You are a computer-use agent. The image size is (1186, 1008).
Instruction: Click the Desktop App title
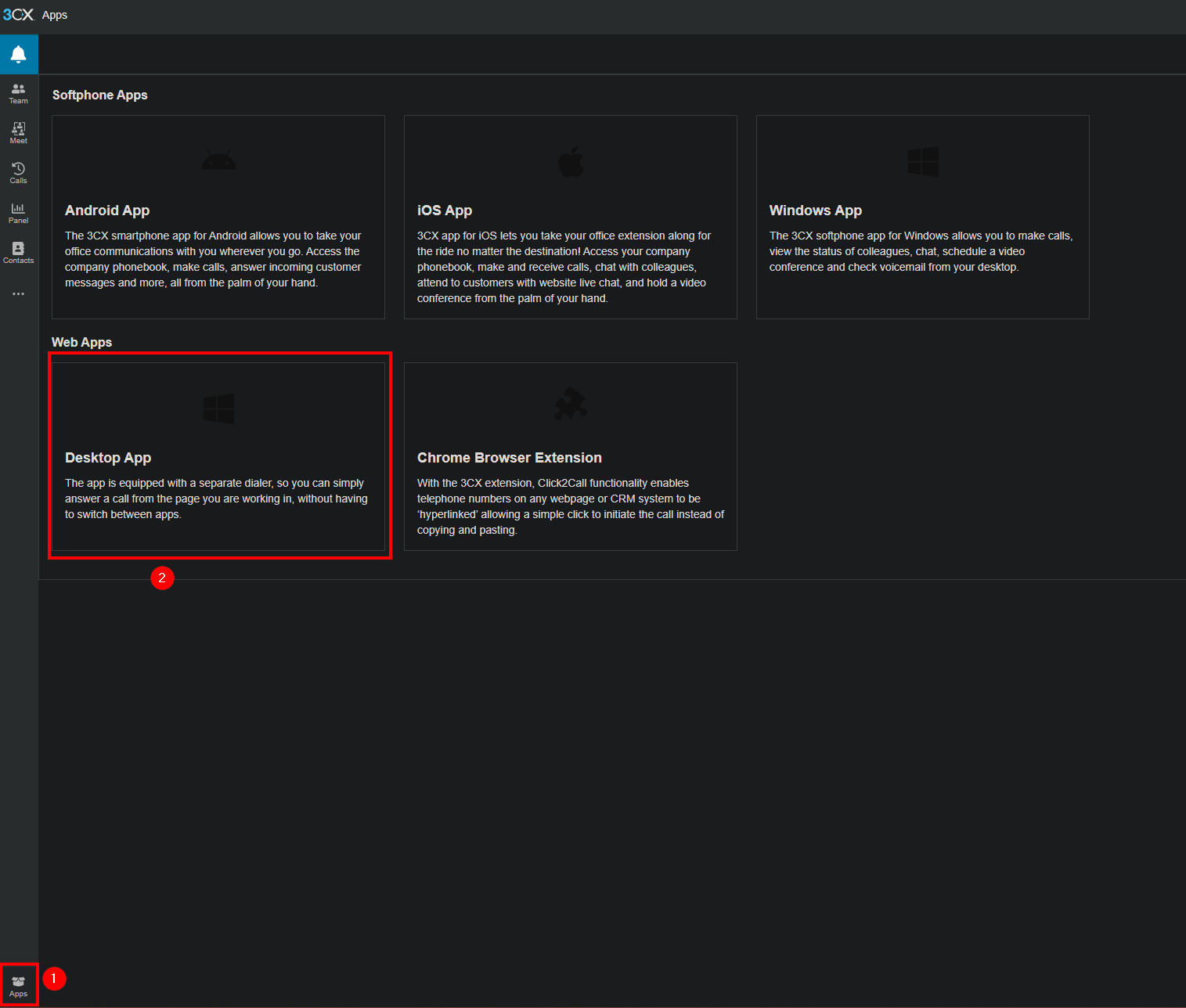(x=108, y=458)
